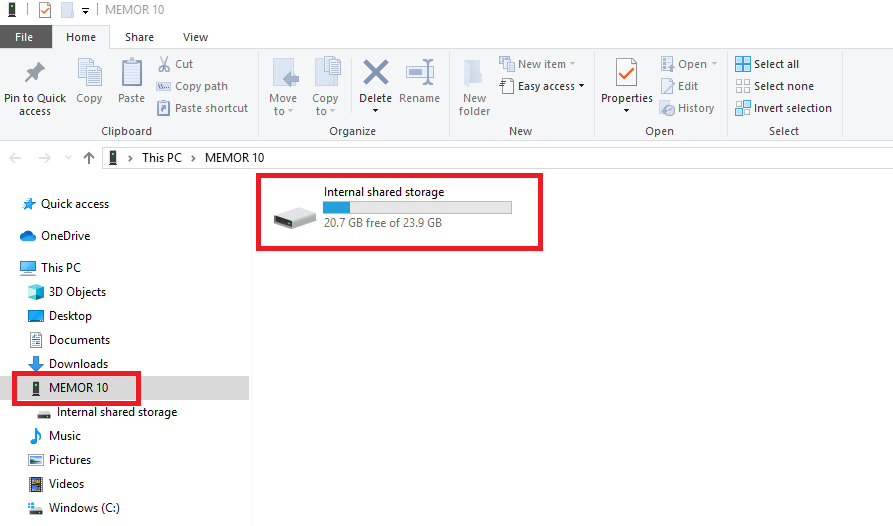
Task: Click the chevron before This PC in address bar
Action: click(130, 158)
